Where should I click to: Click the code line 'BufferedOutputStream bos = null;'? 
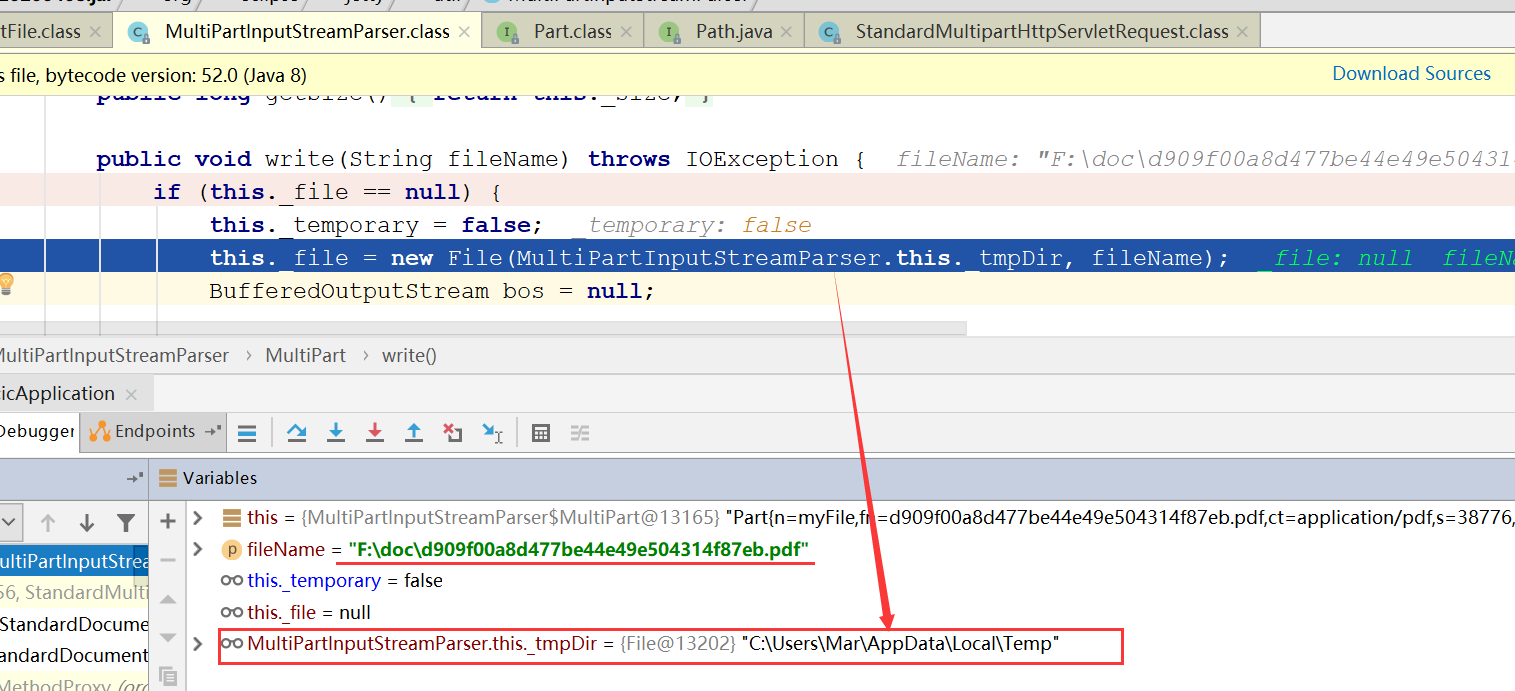pos(431,291)
